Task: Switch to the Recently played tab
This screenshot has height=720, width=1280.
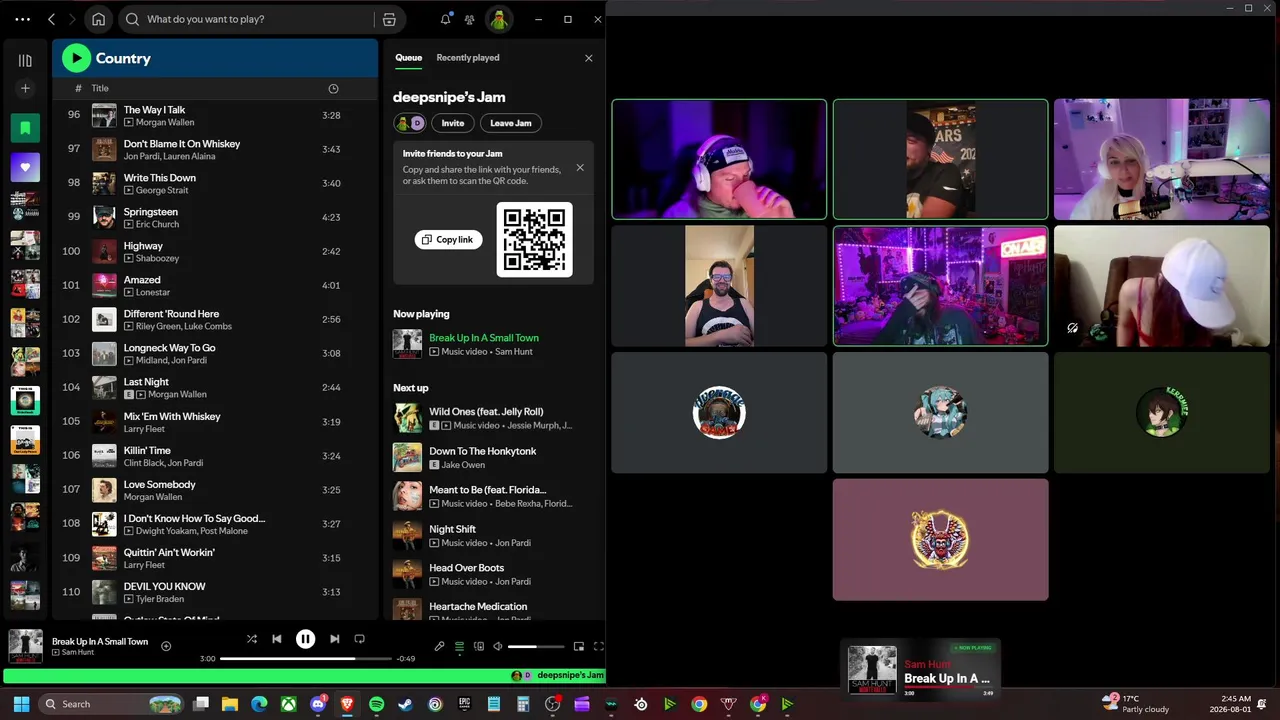Action: click(x=467, y=58)
